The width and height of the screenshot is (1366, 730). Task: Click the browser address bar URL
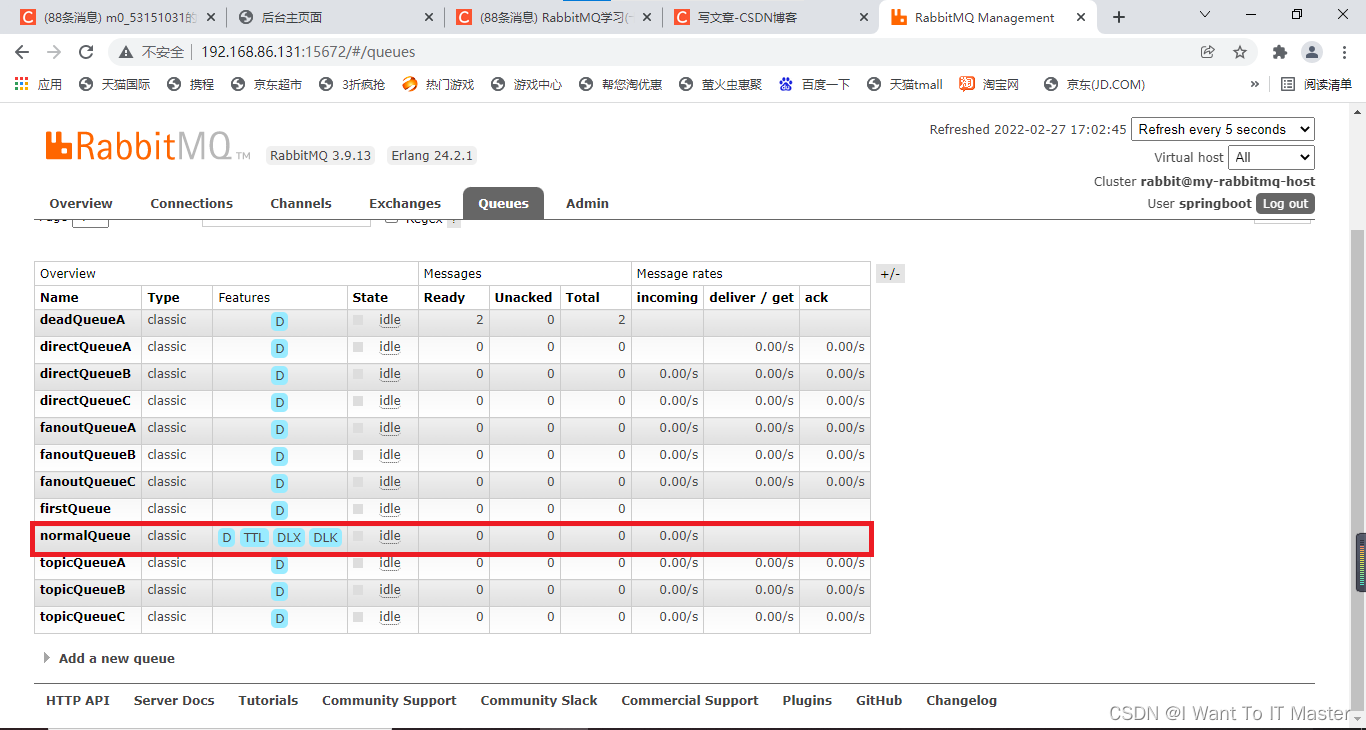308,52
